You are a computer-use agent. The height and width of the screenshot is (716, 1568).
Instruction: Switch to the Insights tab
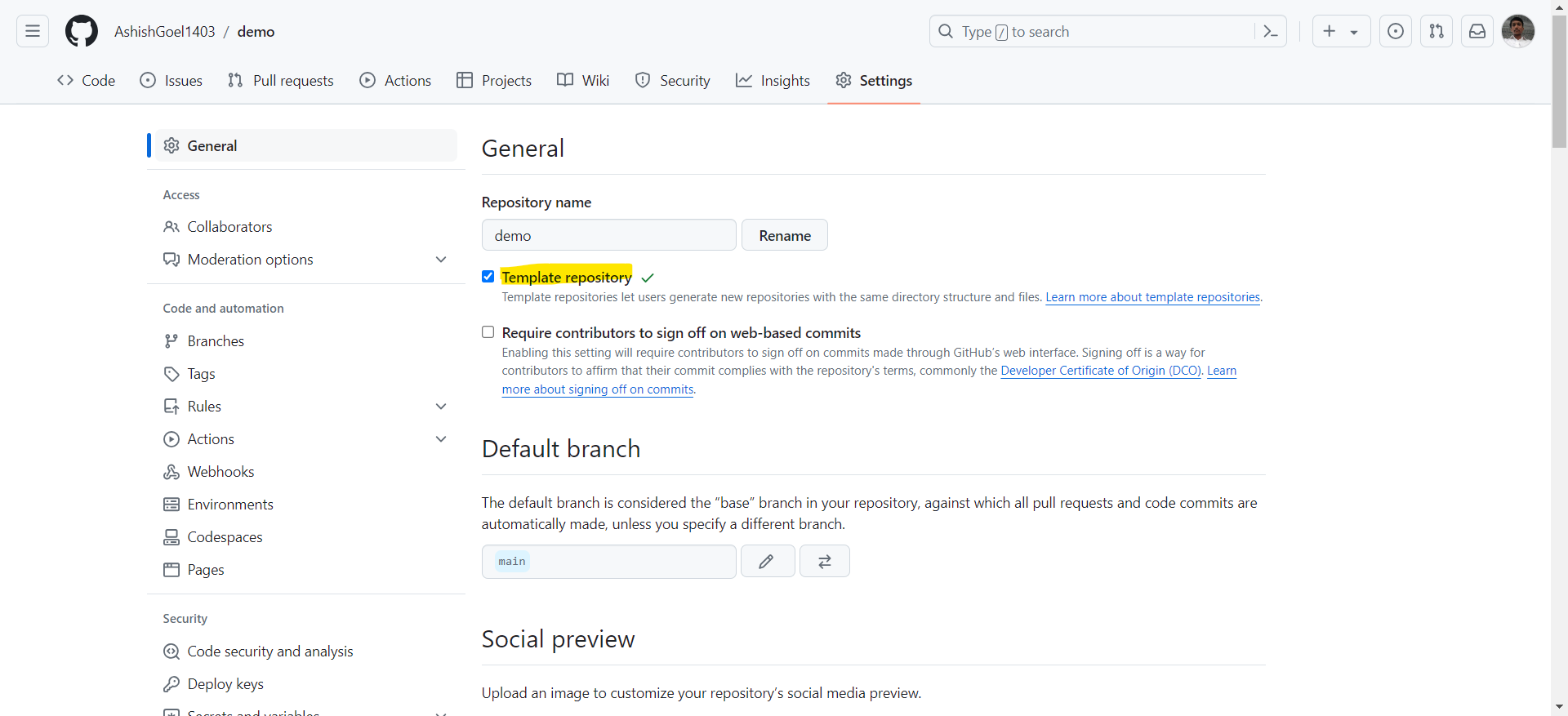tap(773, 81)
